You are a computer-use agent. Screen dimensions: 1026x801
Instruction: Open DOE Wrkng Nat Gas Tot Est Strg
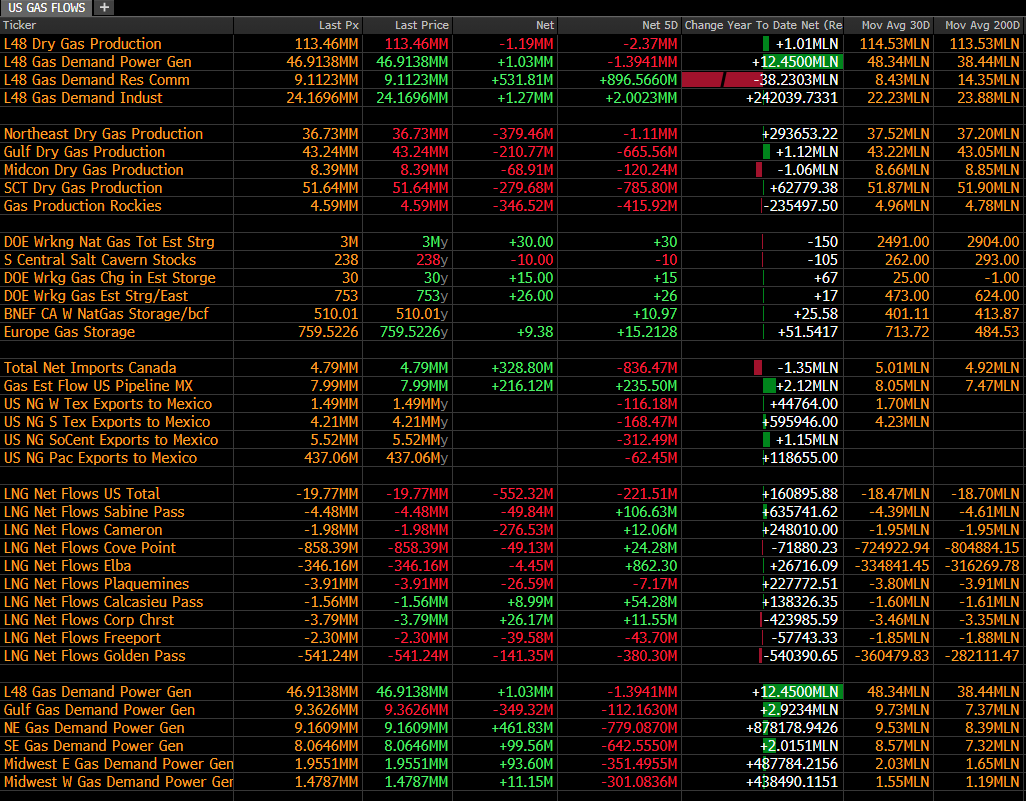pos(109,242)
